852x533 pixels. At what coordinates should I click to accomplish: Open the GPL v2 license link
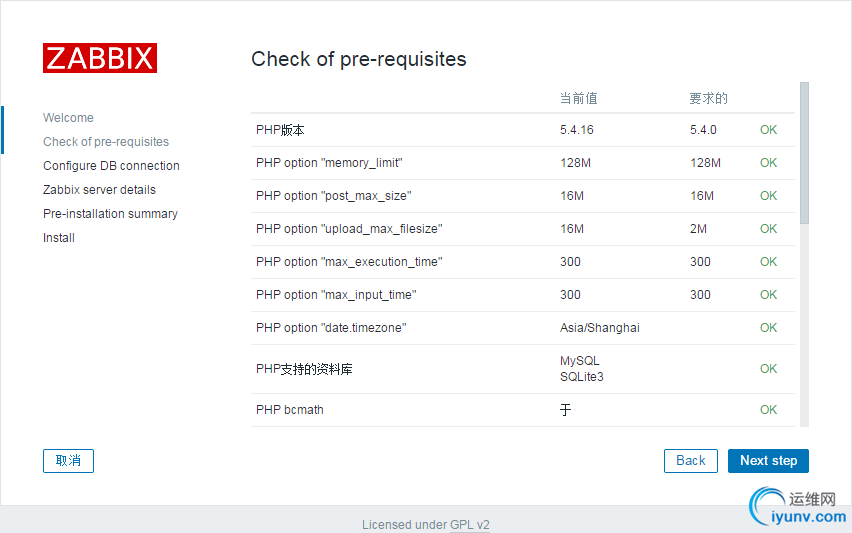tap(469, 524)
